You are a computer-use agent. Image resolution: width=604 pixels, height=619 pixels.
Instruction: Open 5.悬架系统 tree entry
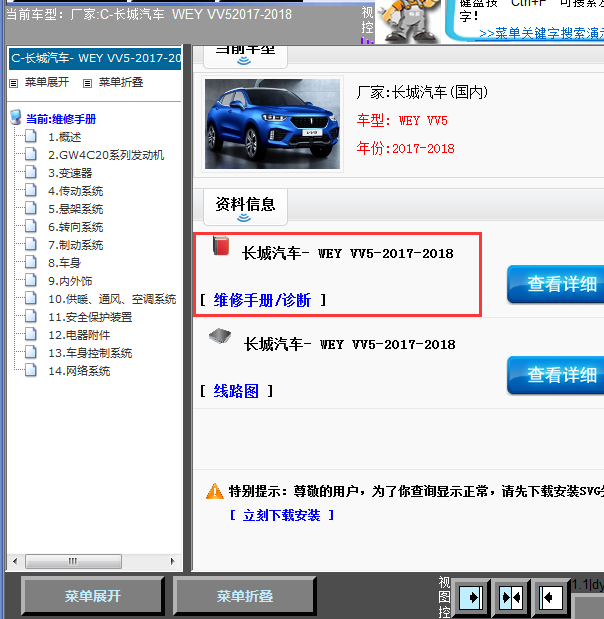pyautogui.click(x=75, y=209)
